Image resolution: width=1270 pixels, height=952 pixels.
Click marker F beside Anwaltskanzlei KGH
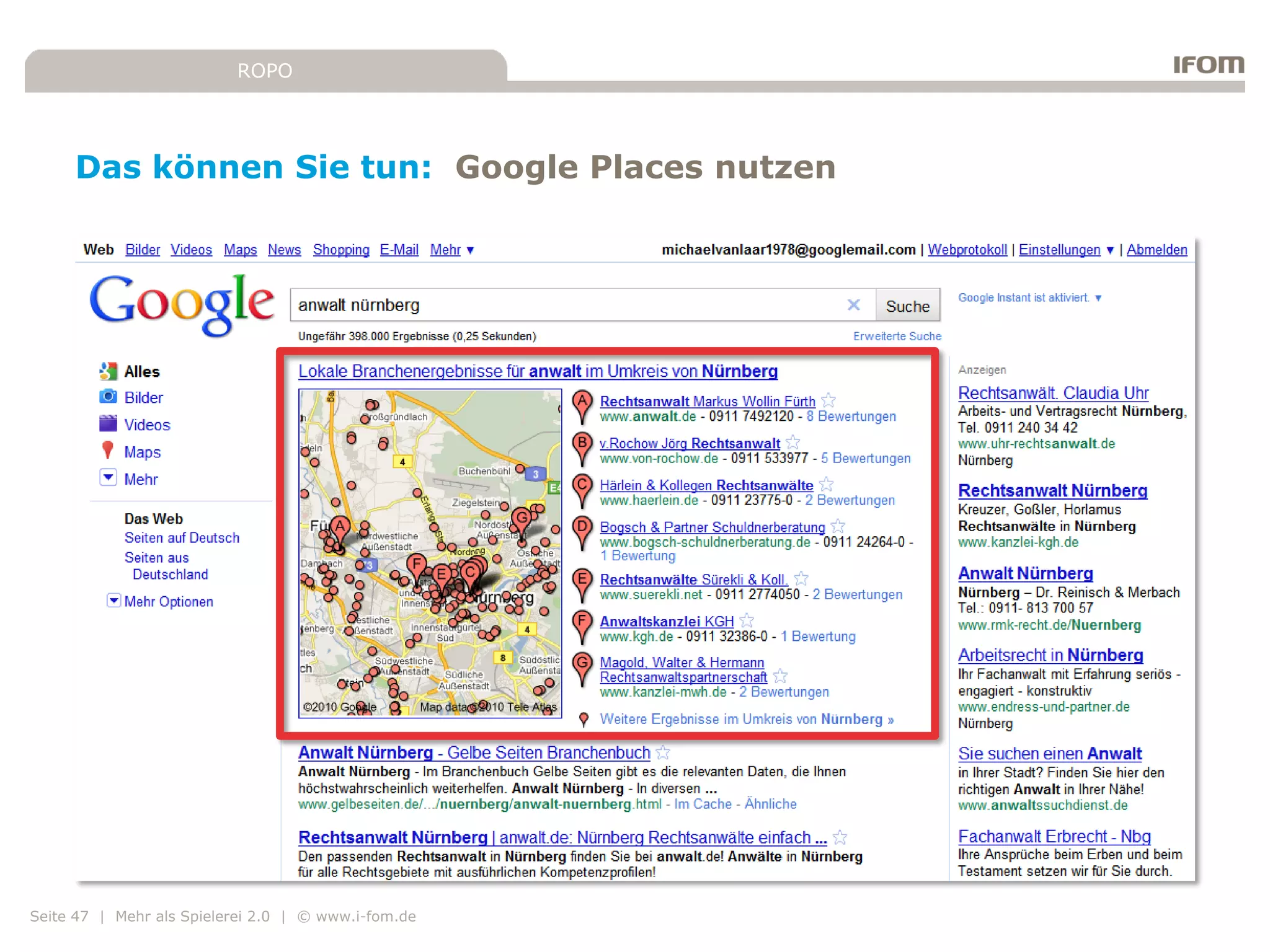tap(582, 627)
